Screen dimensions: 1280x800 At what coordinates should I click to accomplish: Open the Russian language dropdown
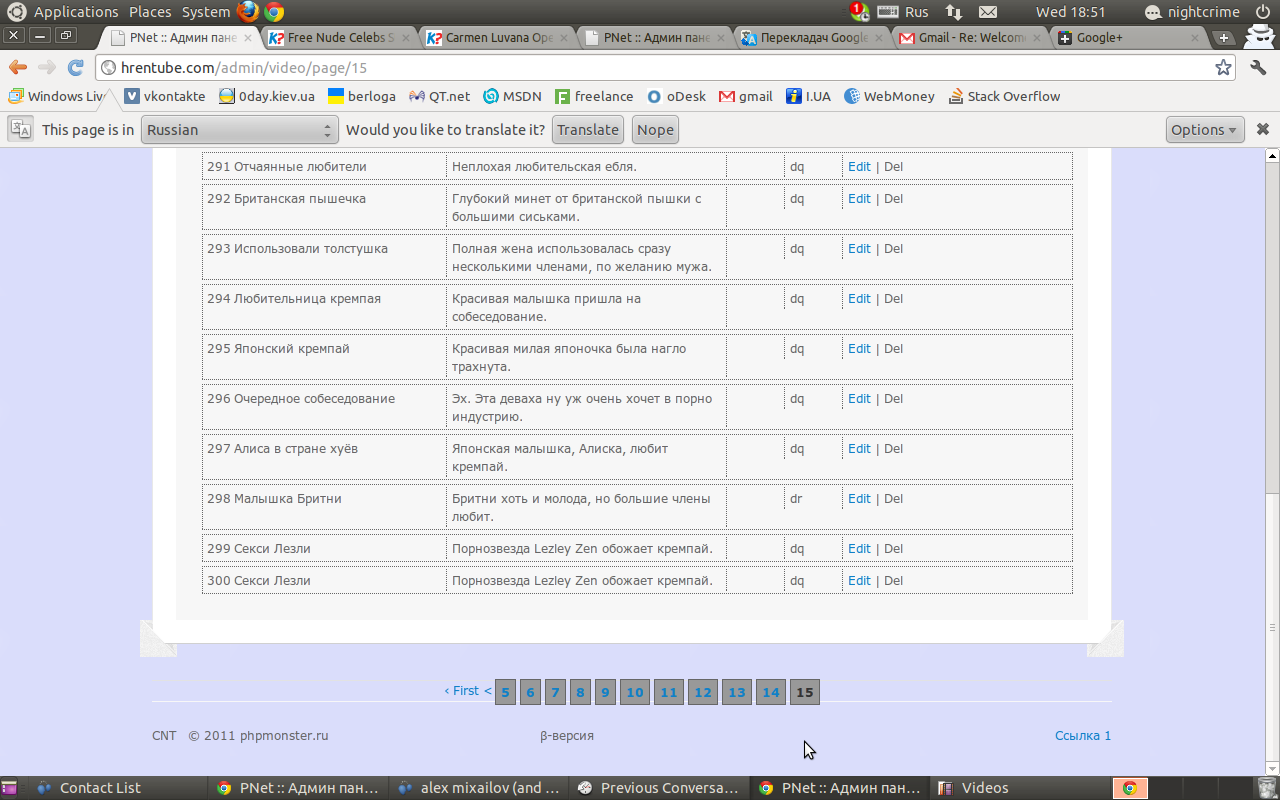click(239, 130)
